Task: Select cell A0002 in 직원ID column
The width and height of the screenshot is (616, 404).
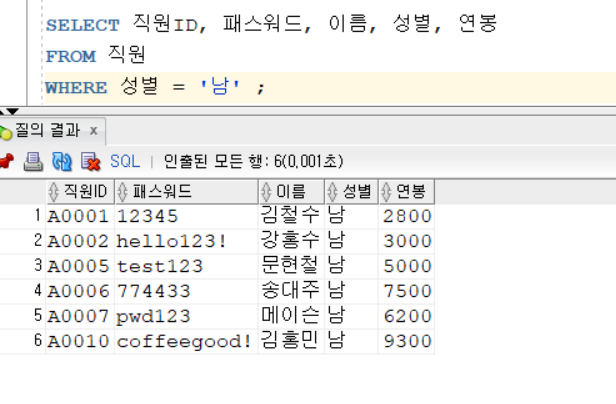Action: click(x=80, y=241)
